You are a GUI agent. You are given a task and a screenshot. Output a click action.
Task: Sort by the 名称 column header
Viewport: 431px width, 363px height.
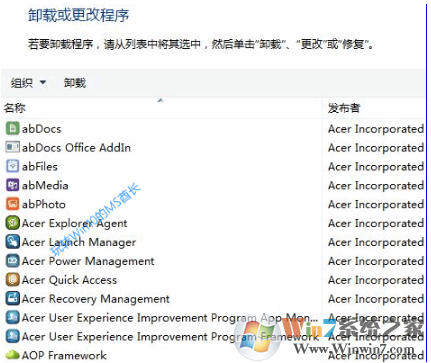coord(15,108)
